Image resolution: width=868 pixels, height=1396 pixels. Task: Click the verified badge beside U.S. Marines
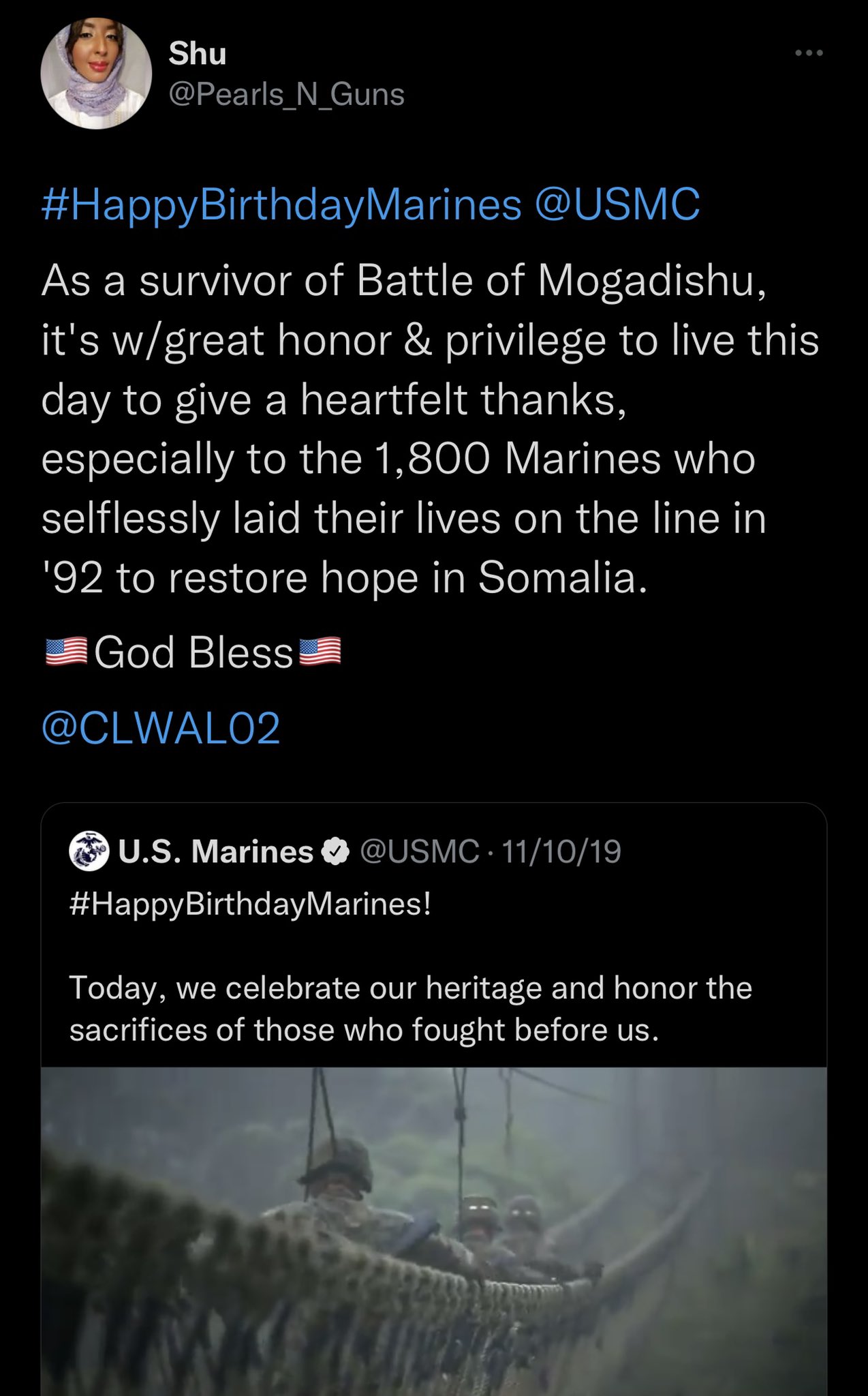335,851
